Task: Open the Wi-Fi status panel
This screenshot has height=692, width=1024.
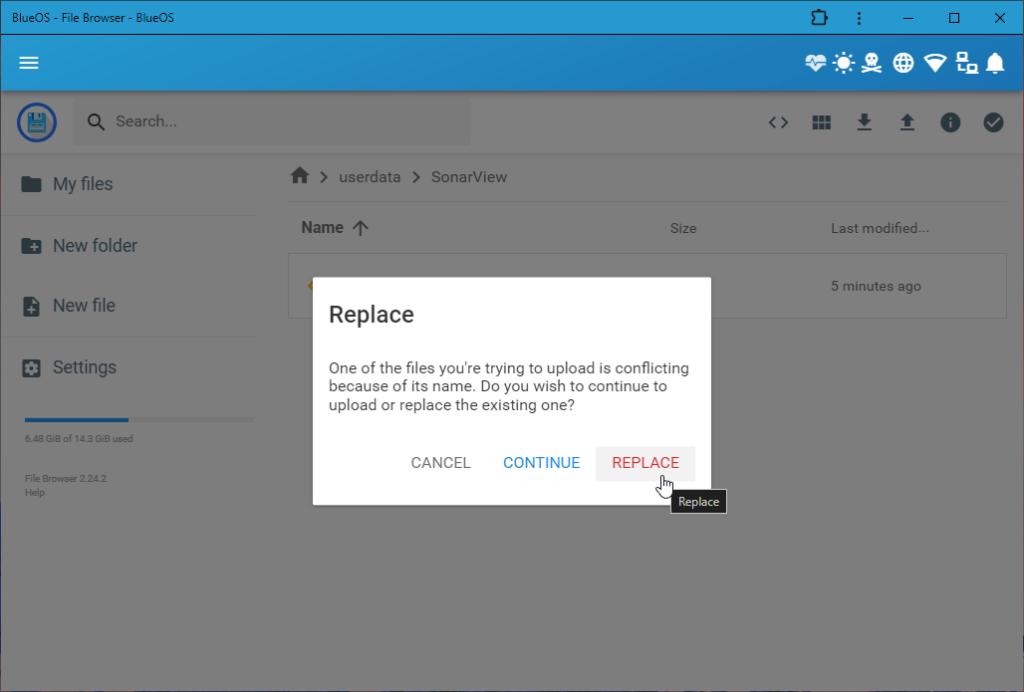Action: [934, 62]
